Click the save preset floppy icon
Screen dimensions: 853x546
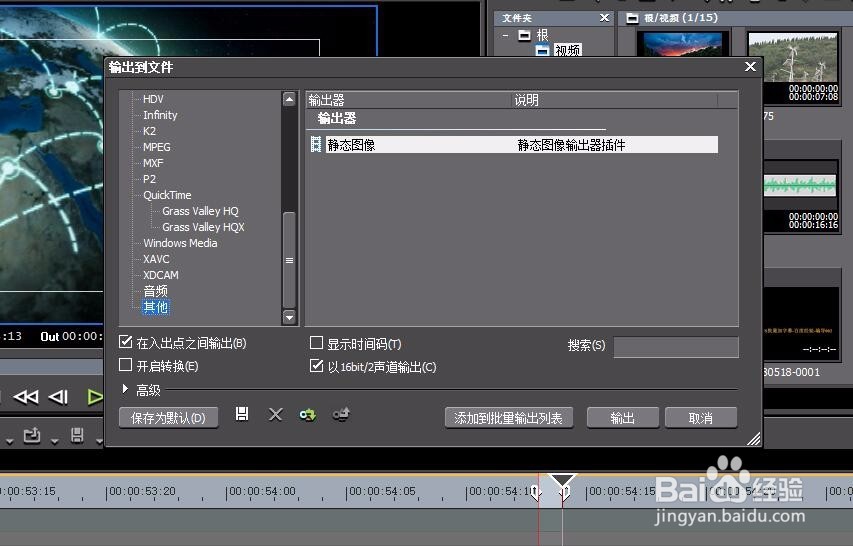pos(242,414)
